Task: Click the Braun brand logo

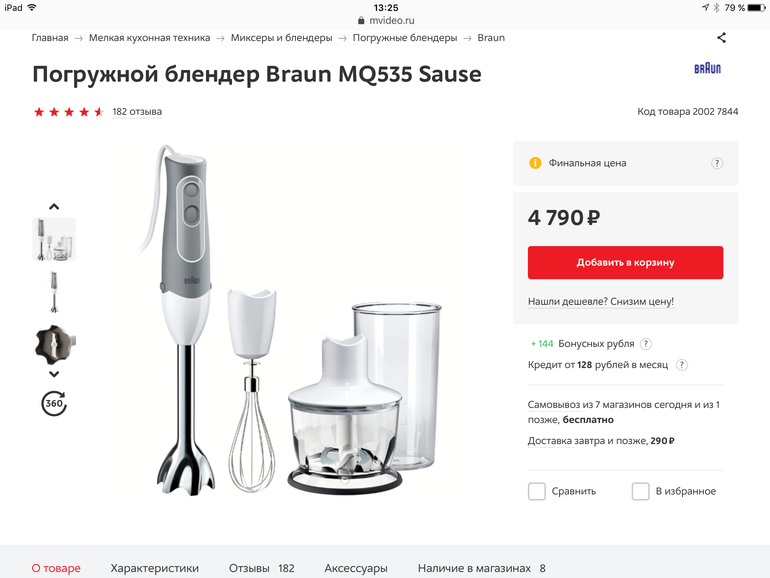Action: coord(707,69)
